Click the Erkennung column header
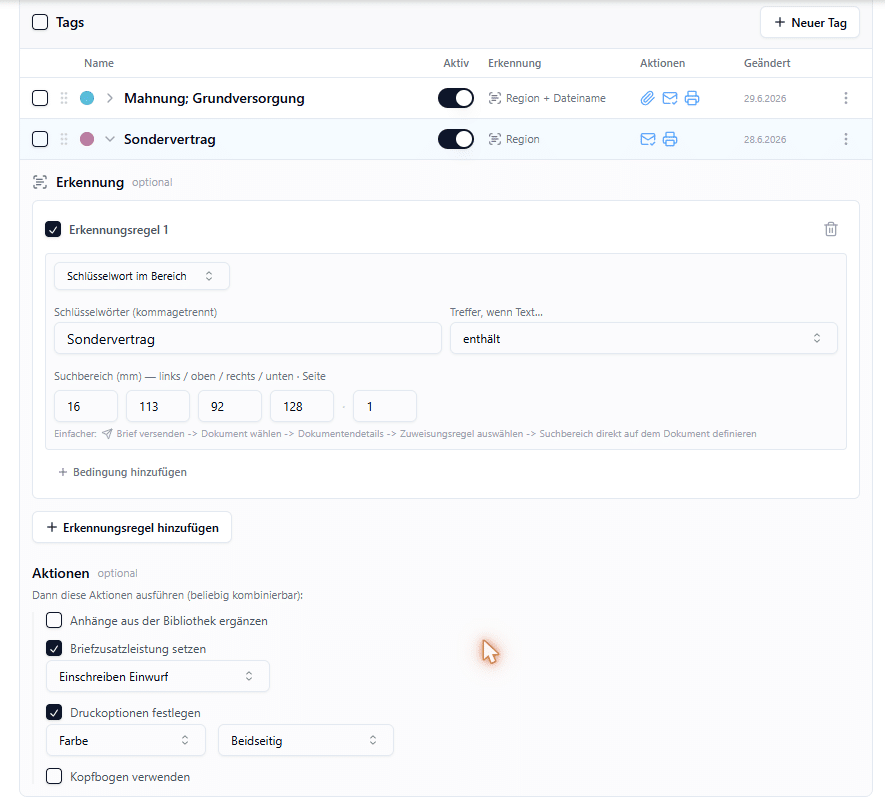 [x=515, y=63]
